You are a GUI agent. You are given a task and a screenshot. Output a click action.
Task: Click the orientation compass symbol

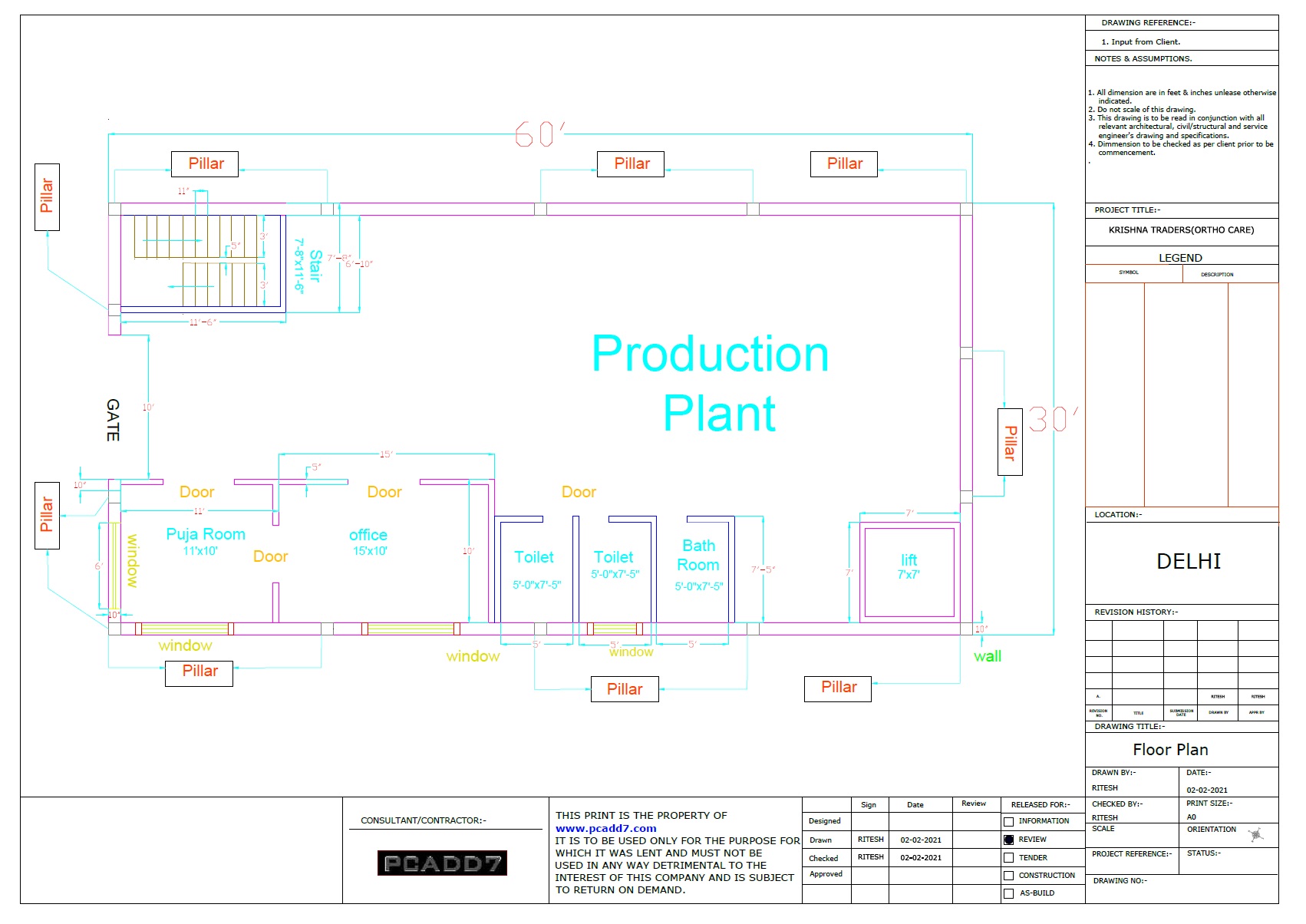pos(1255,835)
